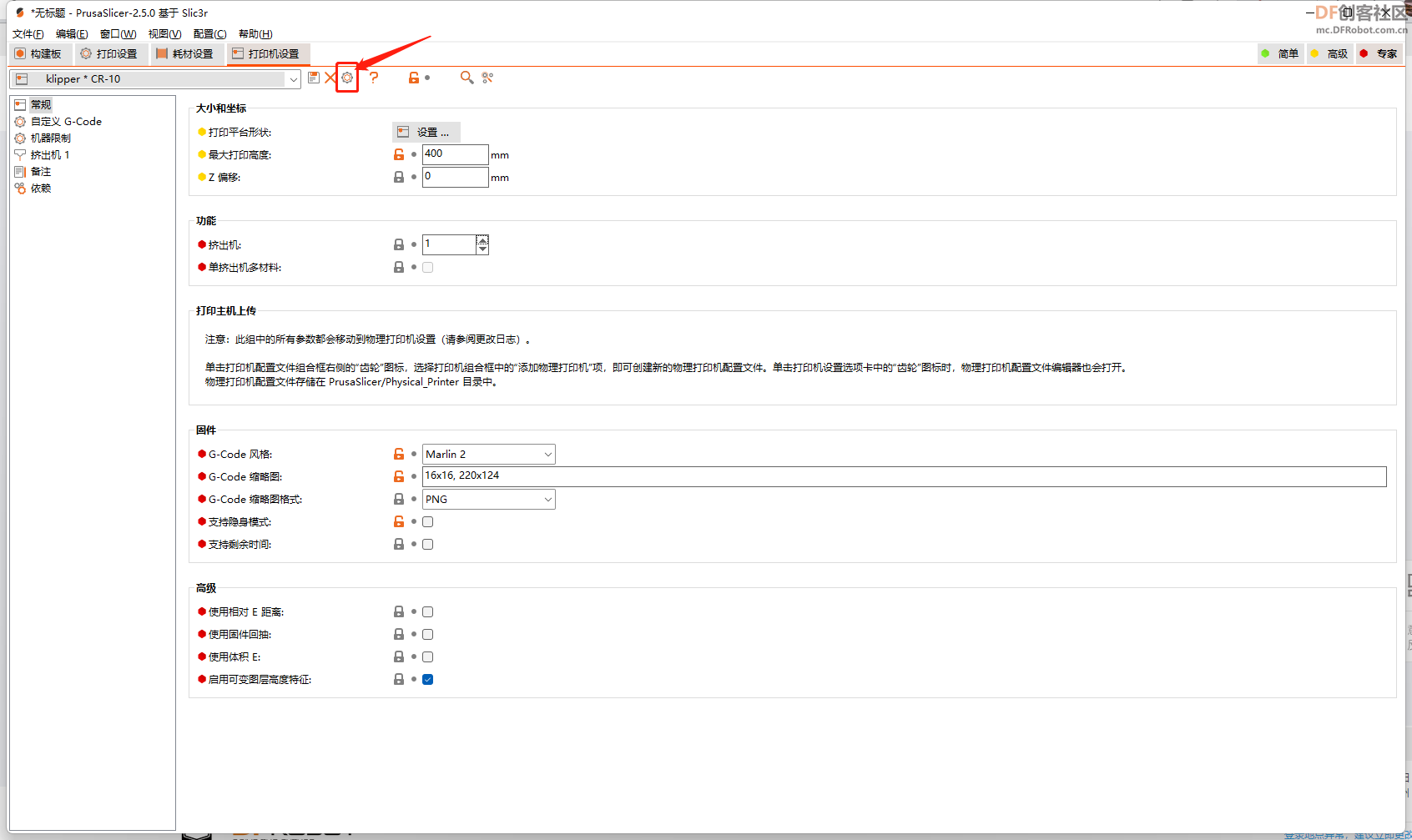Click lock icon beside Z 偏移
1412x840 pixels.
pyautogui.click(x=399, y=177)
